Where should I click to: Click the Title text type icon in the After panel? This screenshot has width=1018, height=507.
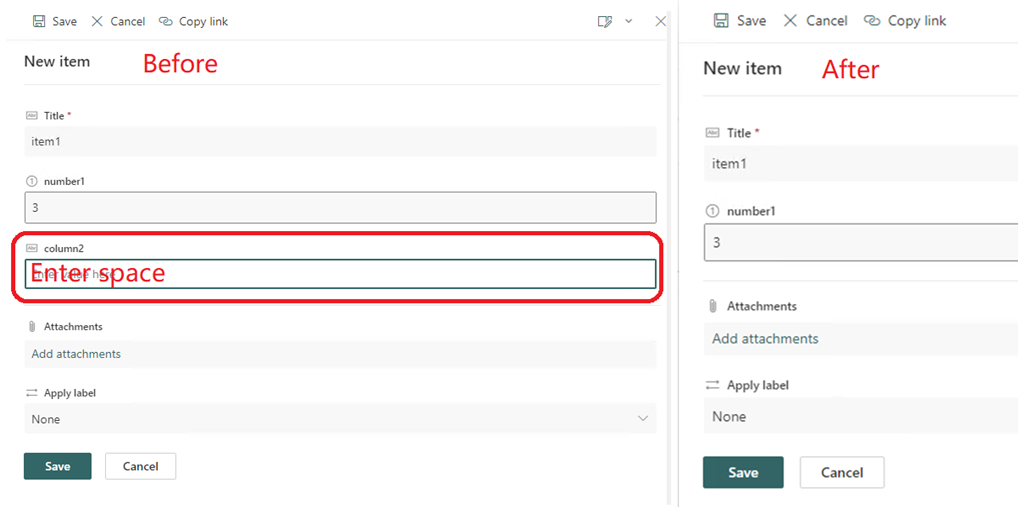[712, 132]
